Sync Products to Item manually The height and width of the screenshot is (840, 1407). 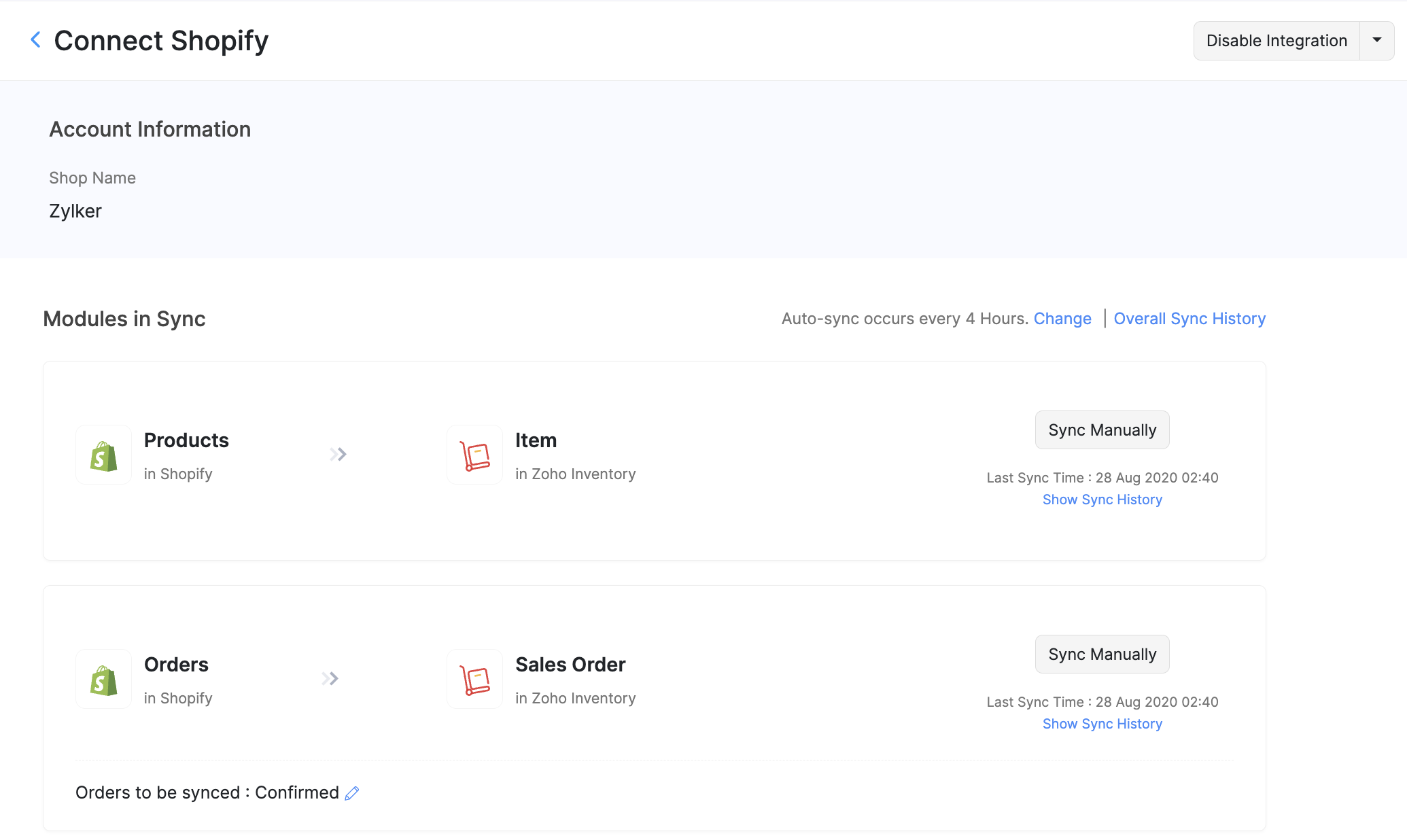[1102, 430]
